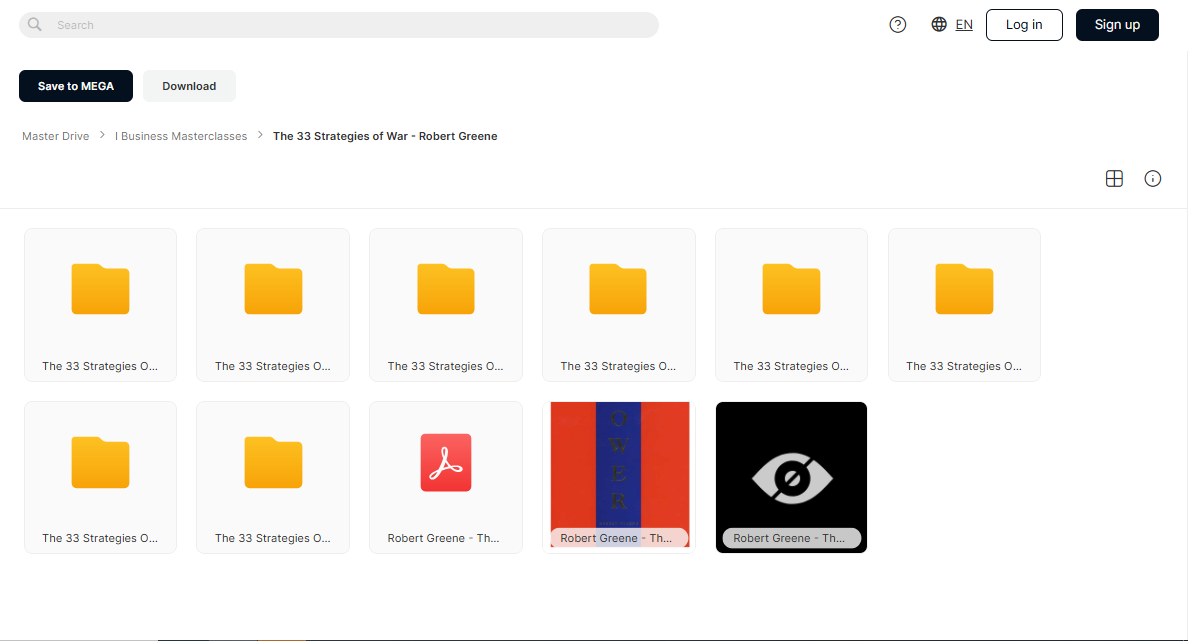Click the Log in button
This screenshot has height=641, width=1188.
[x=1024, y=25]
